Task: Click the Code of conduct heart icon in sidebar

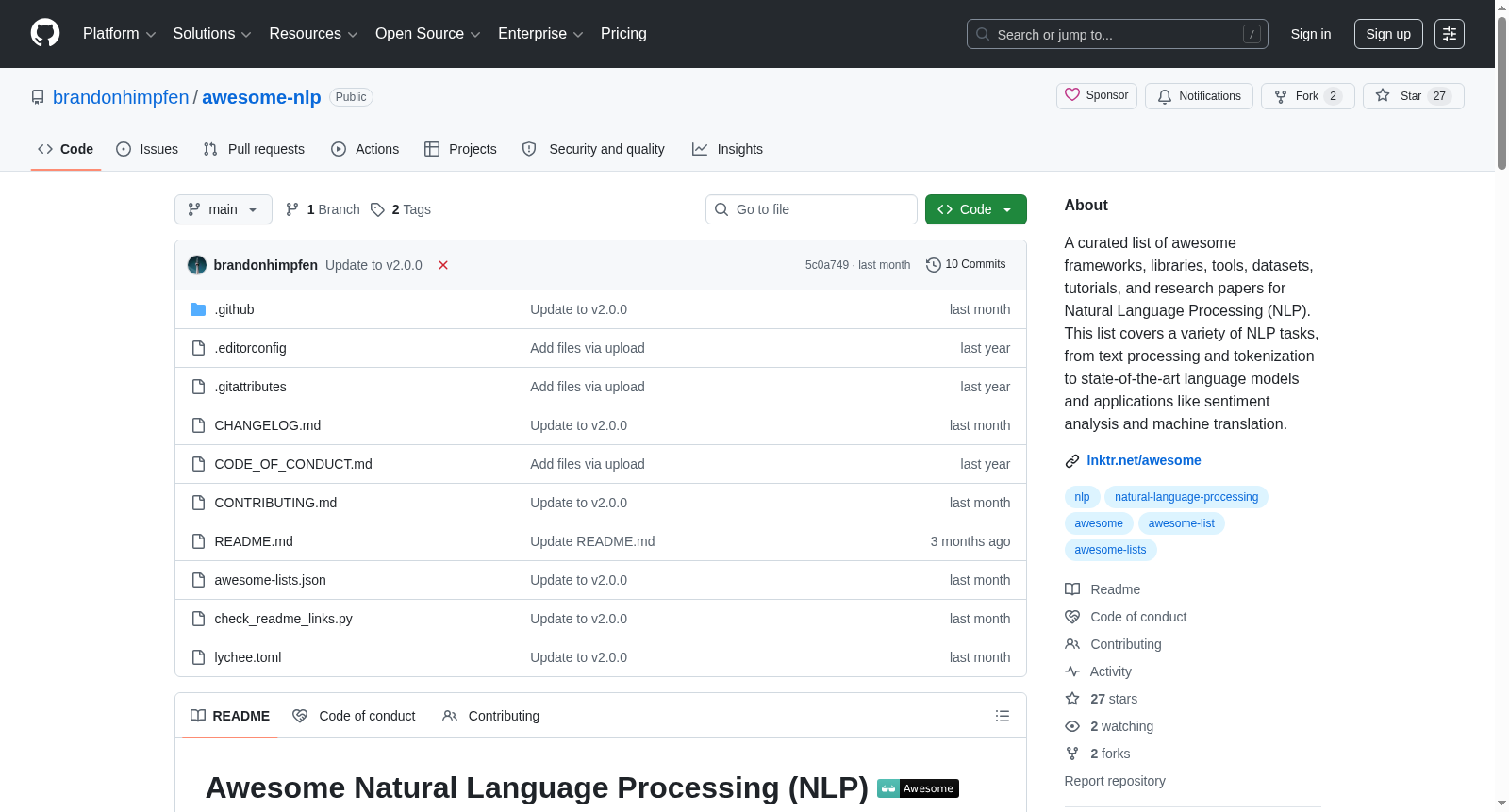Action: pyautogui.click(x=1072, y=617)
